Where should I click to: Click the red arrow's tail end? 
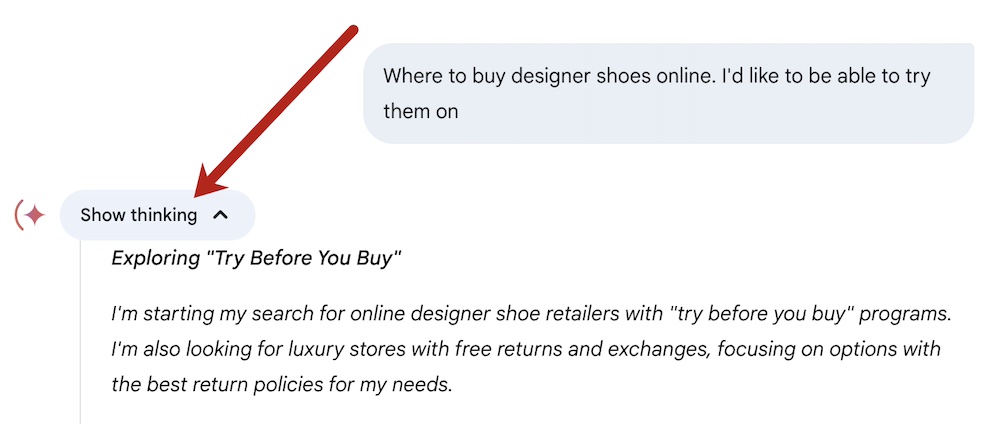pyautogui.click(x=352, y=31)
